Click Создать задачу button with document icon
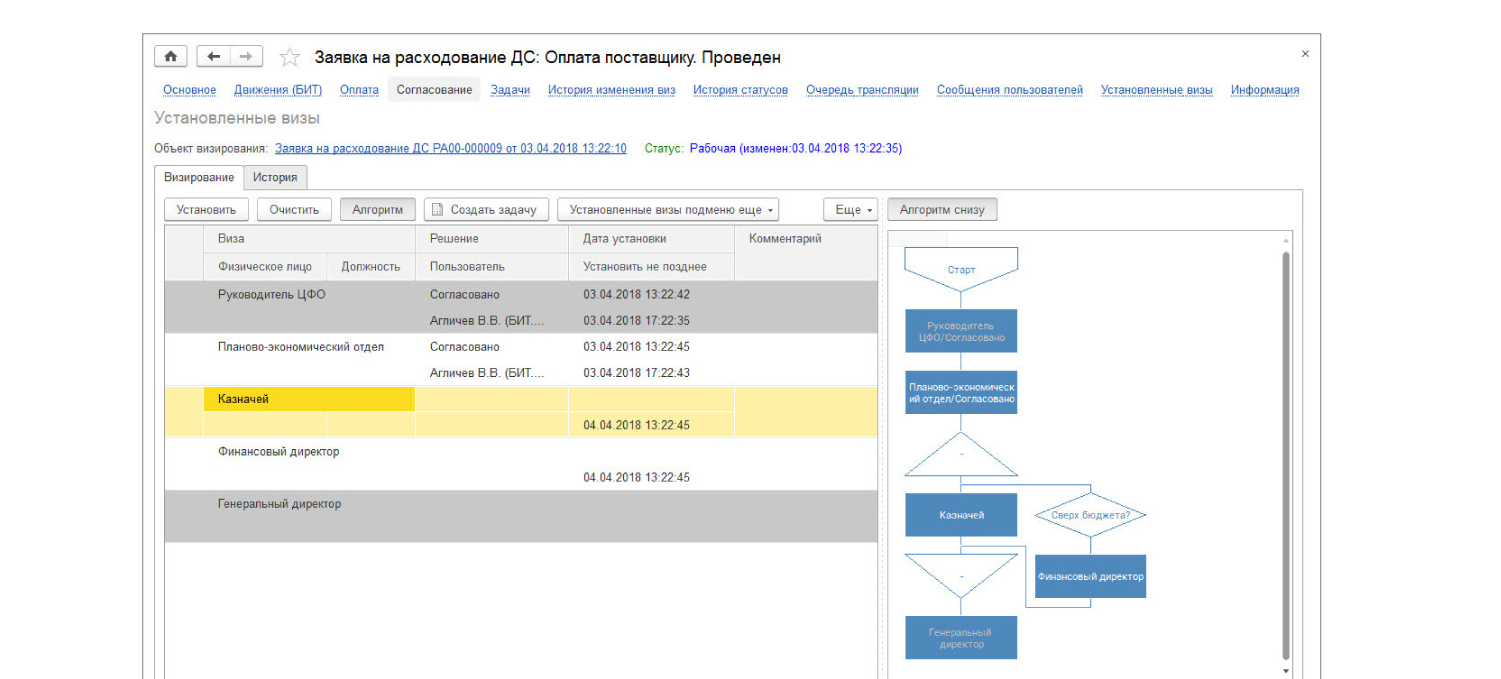 (x=486, y=210)
